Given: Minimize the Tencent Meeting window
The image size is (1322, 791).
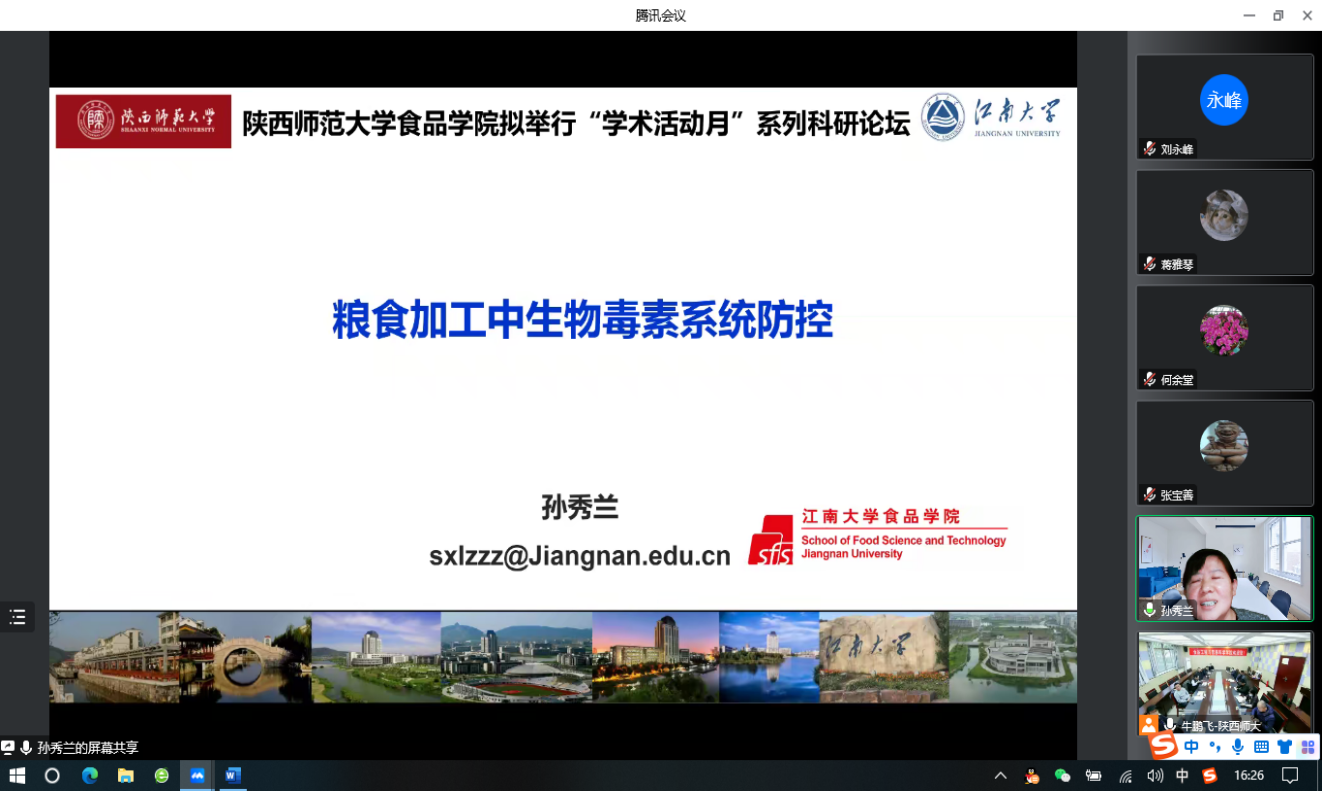Looking at the screenshot, I should 1249,15.
